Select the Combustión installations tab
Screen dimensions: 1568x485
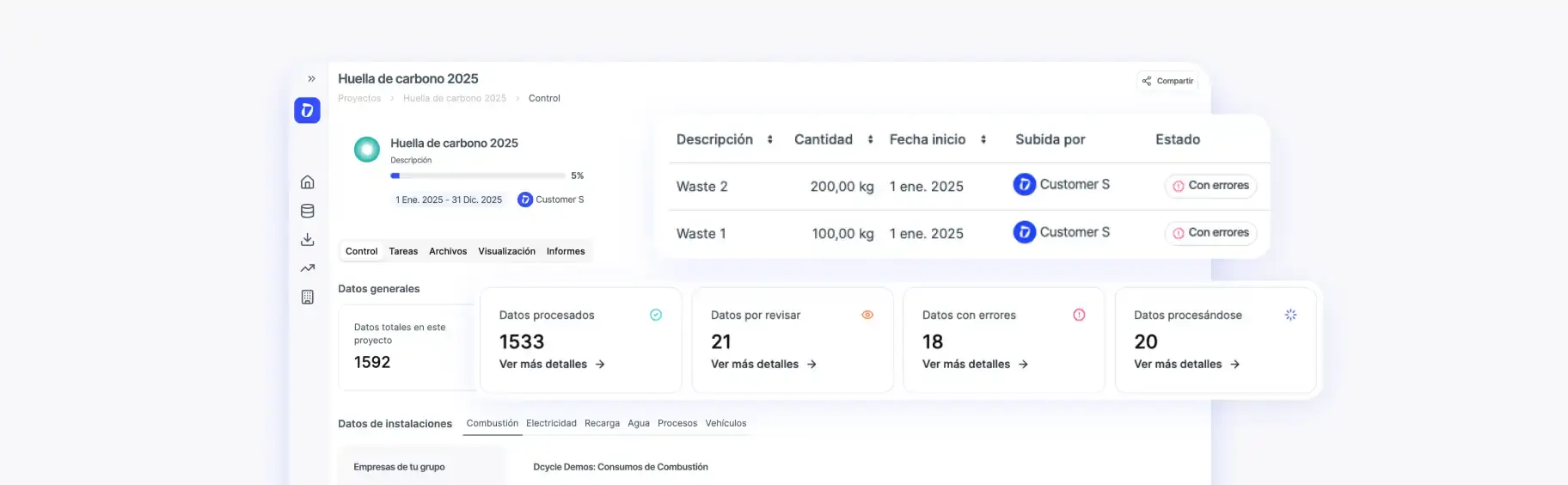tap(493, 423)
